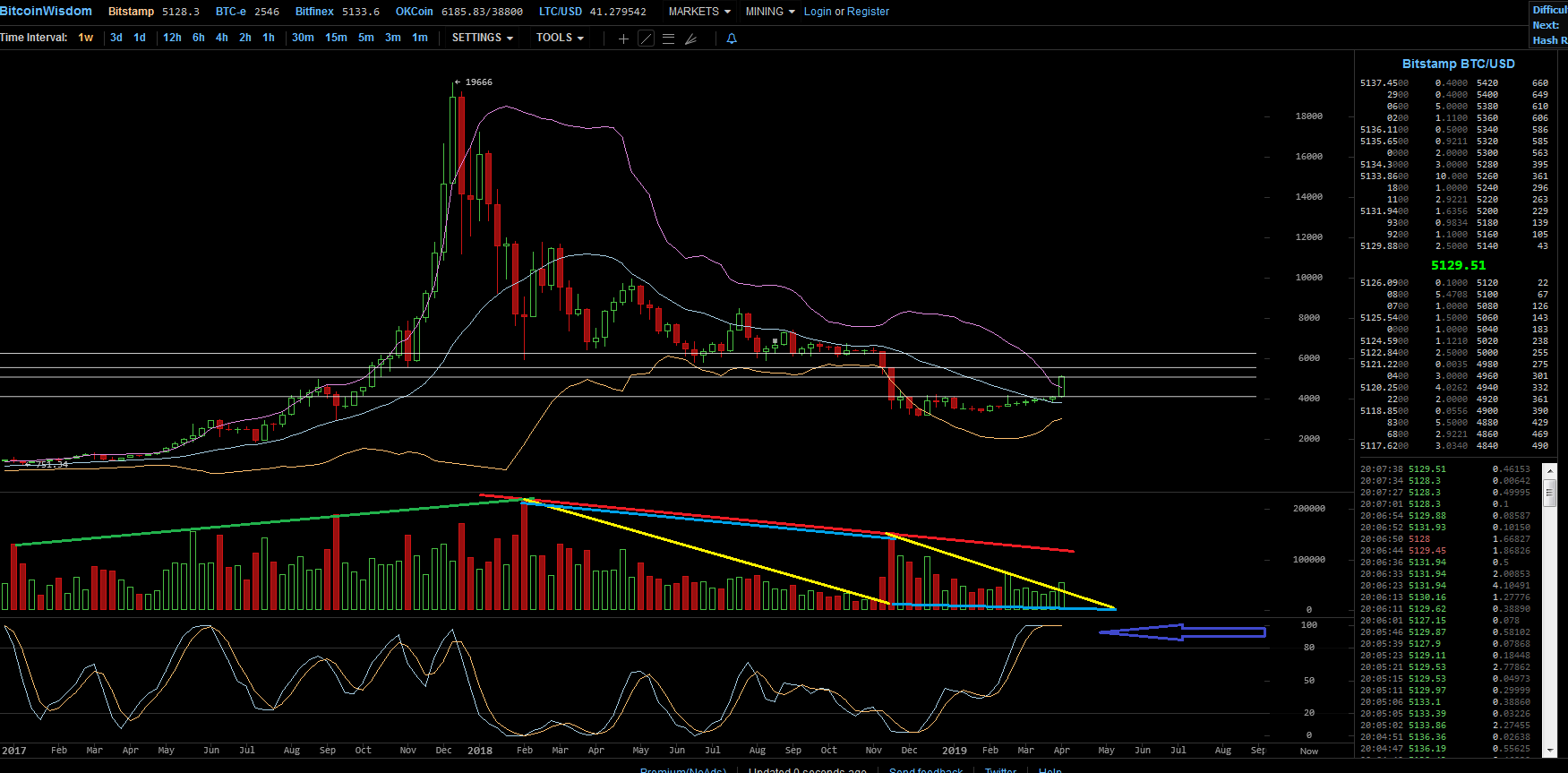
Task: Set chart interval to 1m
Action: point(420,38)
